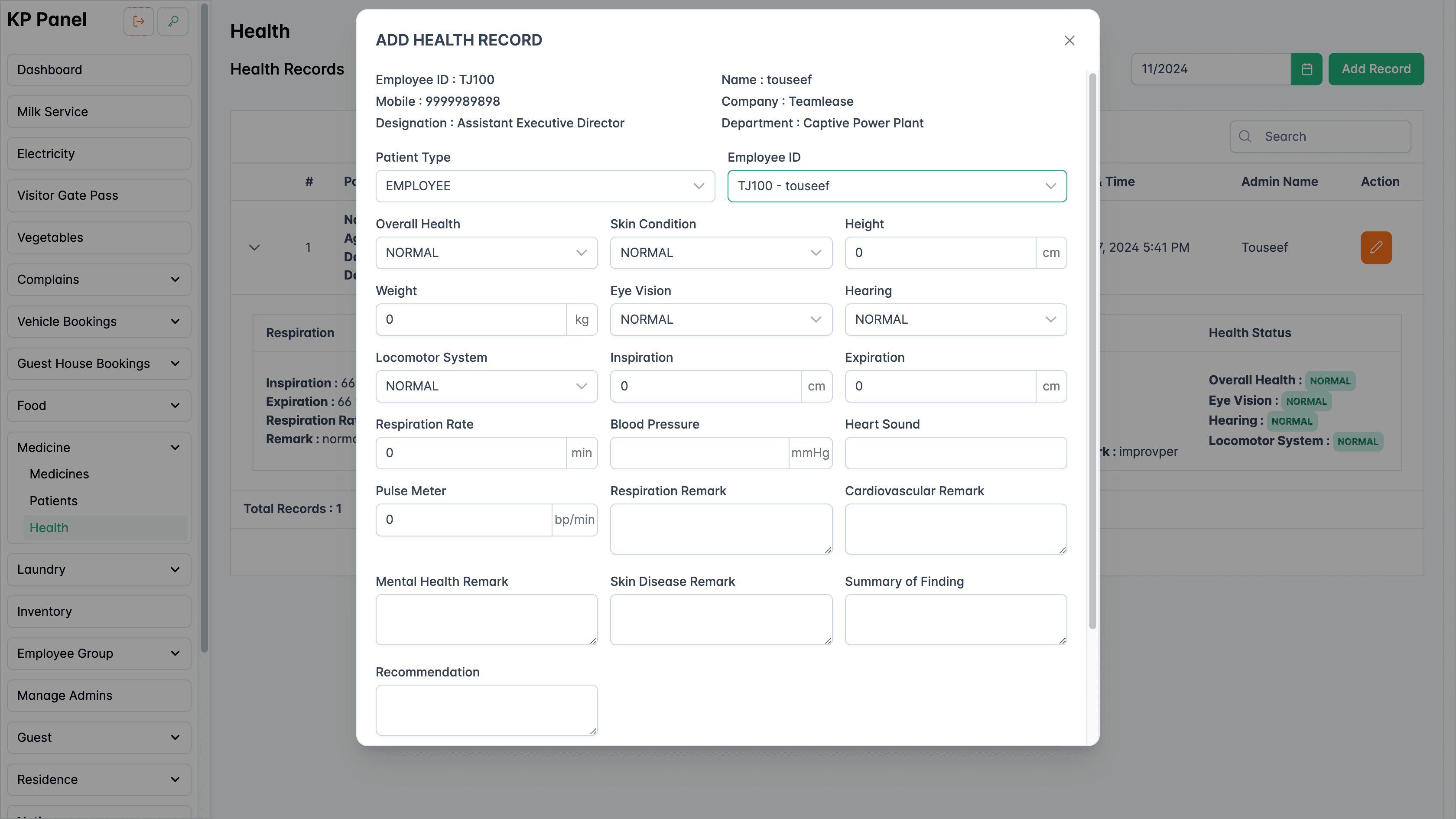Click the Add Record button
Viewport: 1456px width, 819px height.
point(1376,68)
